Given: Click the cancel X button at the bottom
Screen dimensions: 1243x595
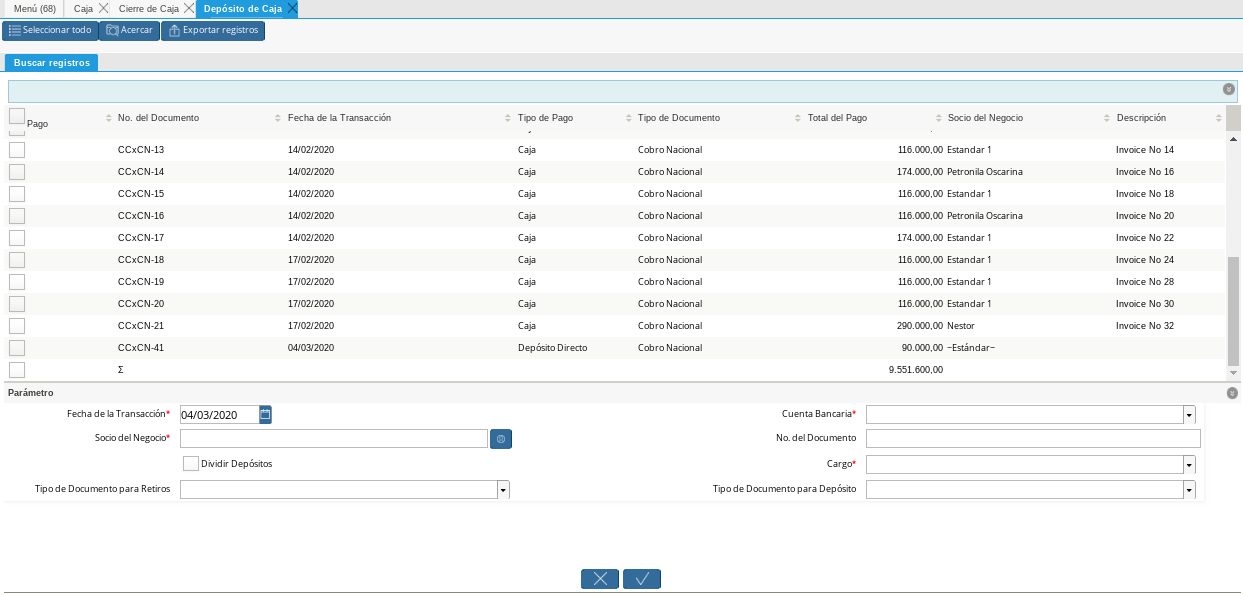Looking at the screenshot, I should tap(600, 579).
